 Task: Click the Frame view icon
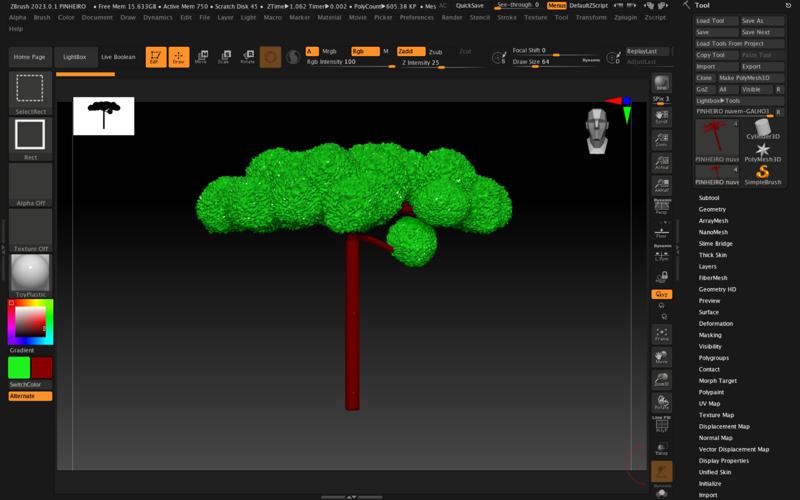pyautogui.click(x=661, y=334)
